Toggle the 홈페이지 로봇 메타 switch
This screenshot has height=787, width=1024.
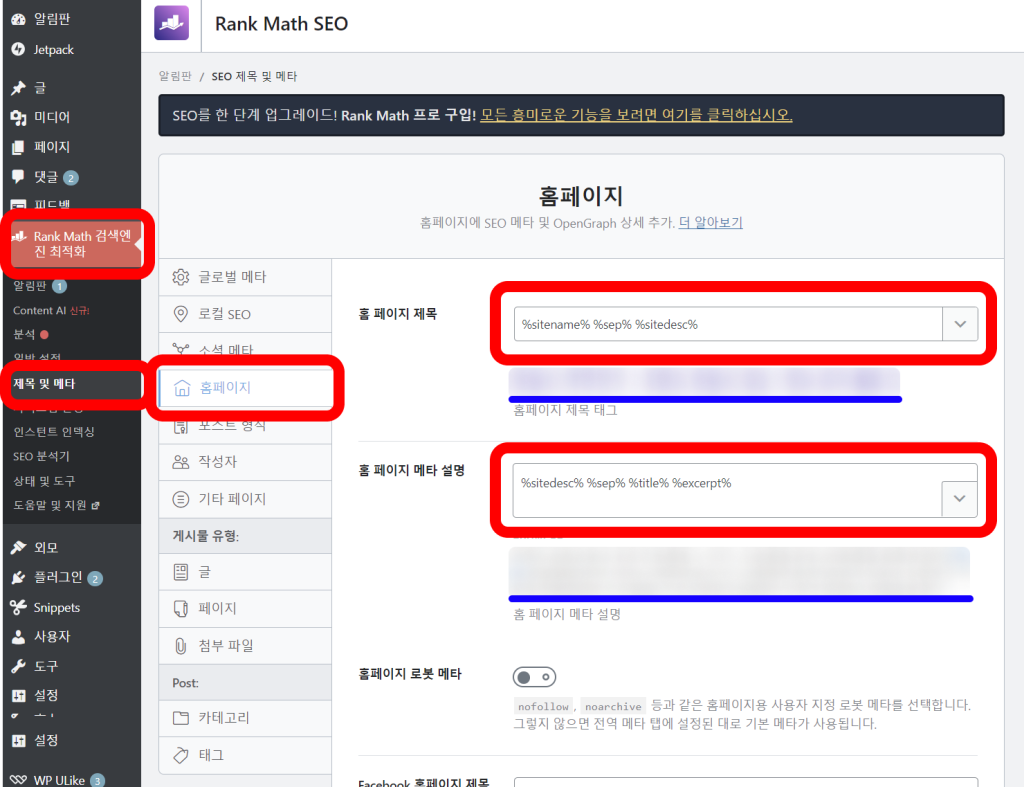pos(534,677)
